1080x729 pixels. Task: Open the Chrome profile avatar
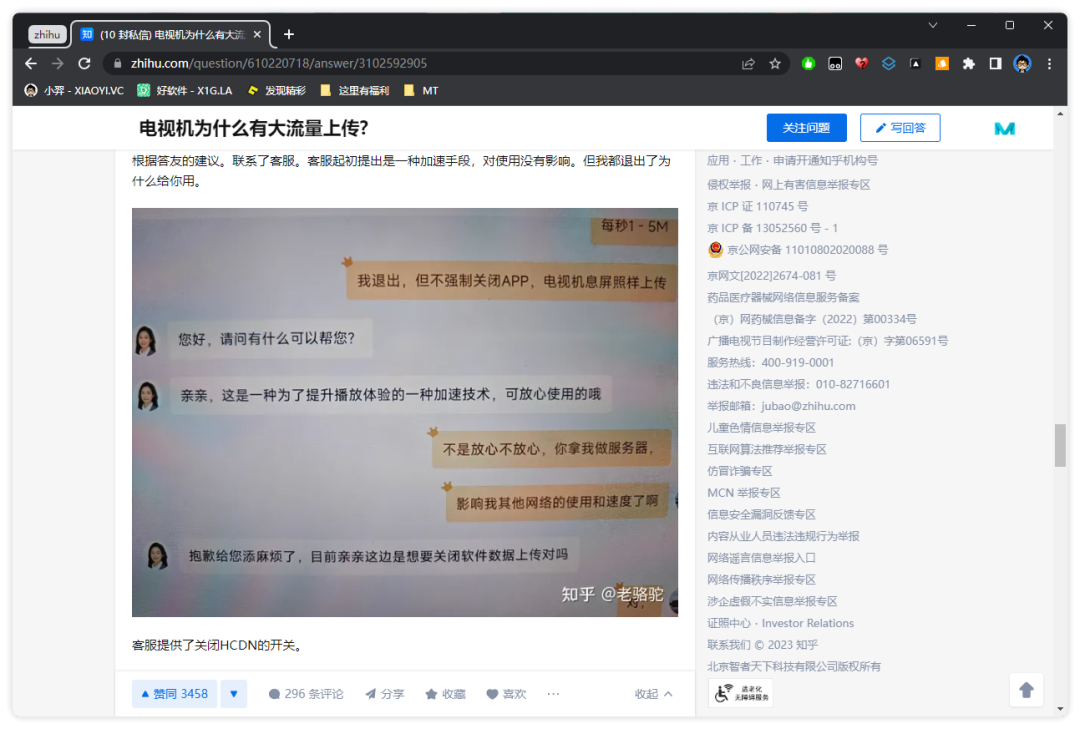pyautogui.click(x=1022, y=63)
